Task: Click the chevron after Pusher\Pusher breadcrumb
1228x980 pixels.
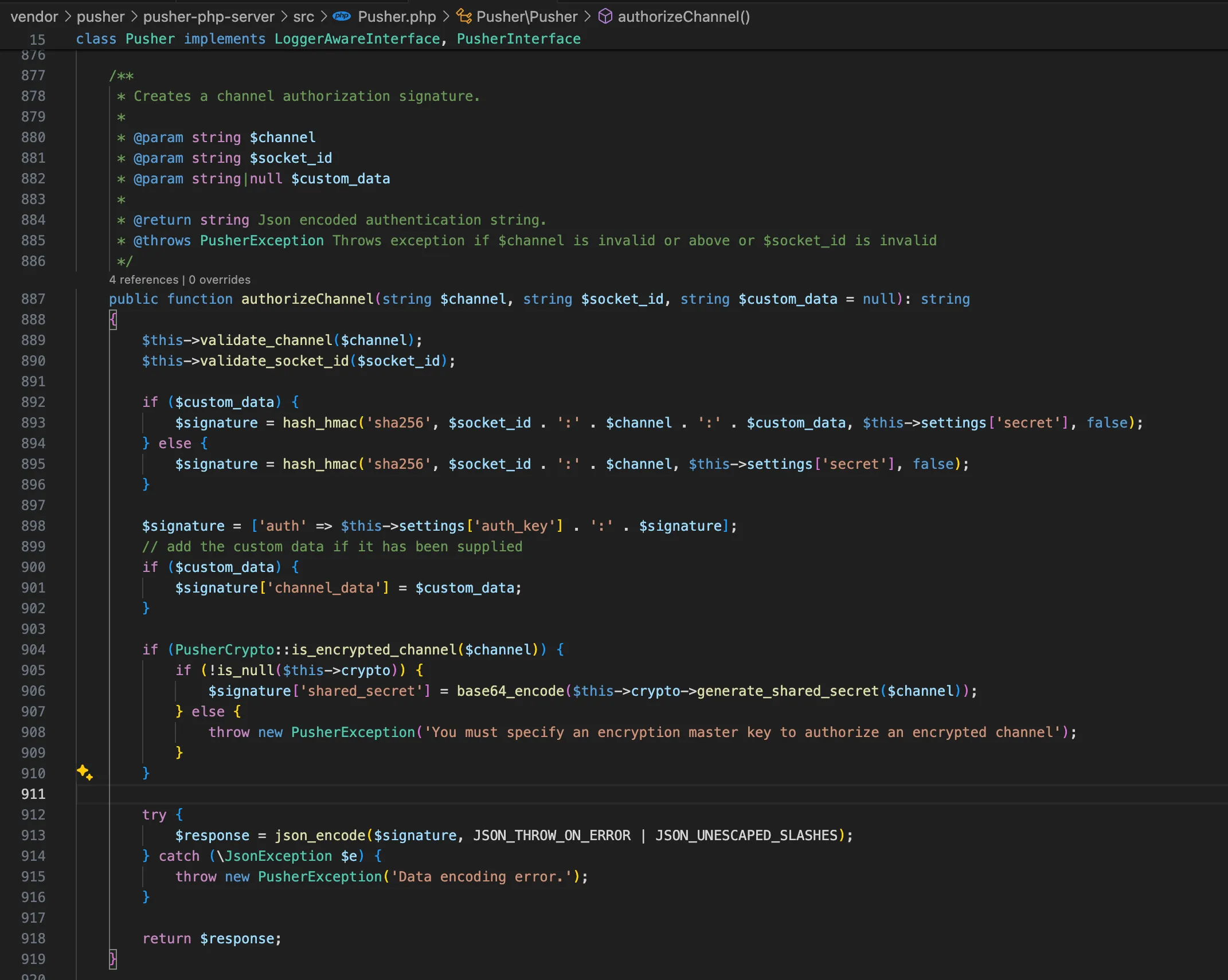Action: [x=588, y=17]
